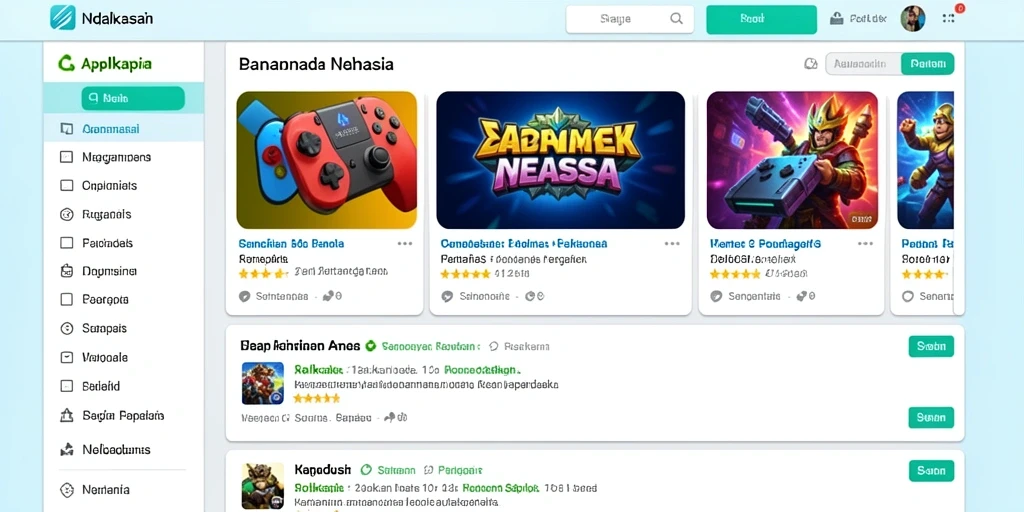This screenshot has height=512, width=1024.
Task: Open more options on the EADNMEK NEASSA card
Action: click(x=672, y=244)
